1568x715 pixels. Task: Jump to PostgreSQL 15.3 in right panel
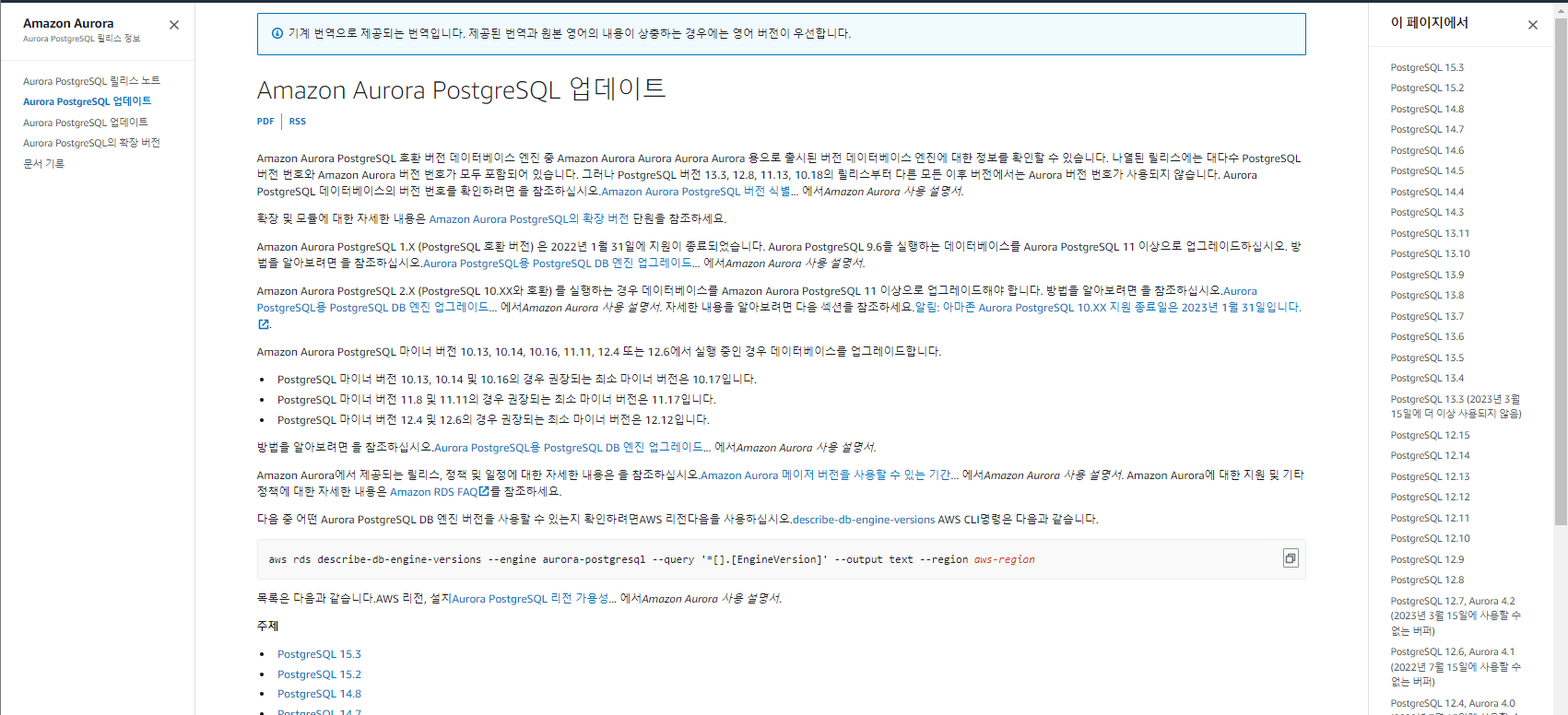pos(1427,67)
